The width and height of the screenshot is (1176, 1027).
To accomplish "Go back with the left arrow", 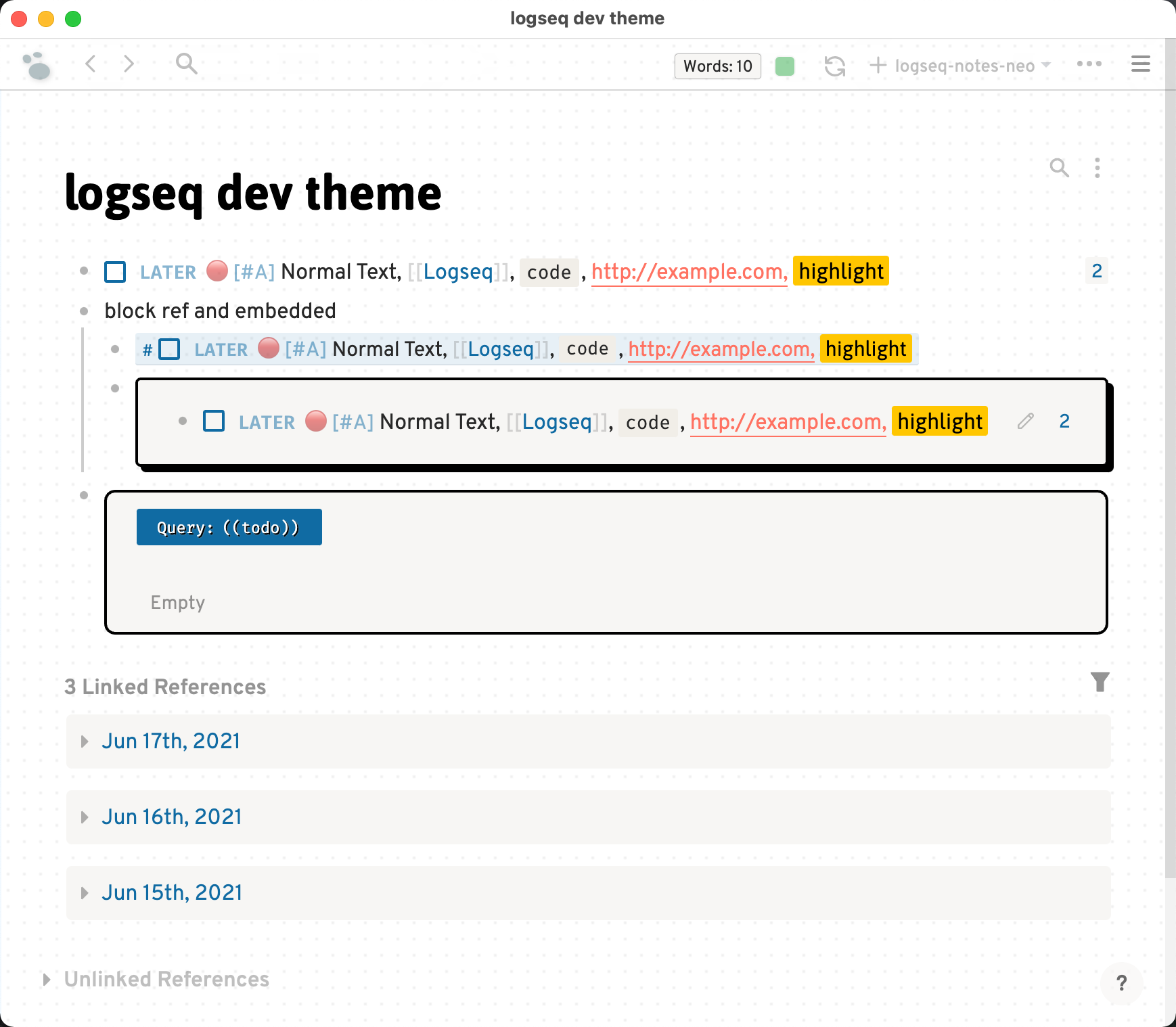I will 91,64.
